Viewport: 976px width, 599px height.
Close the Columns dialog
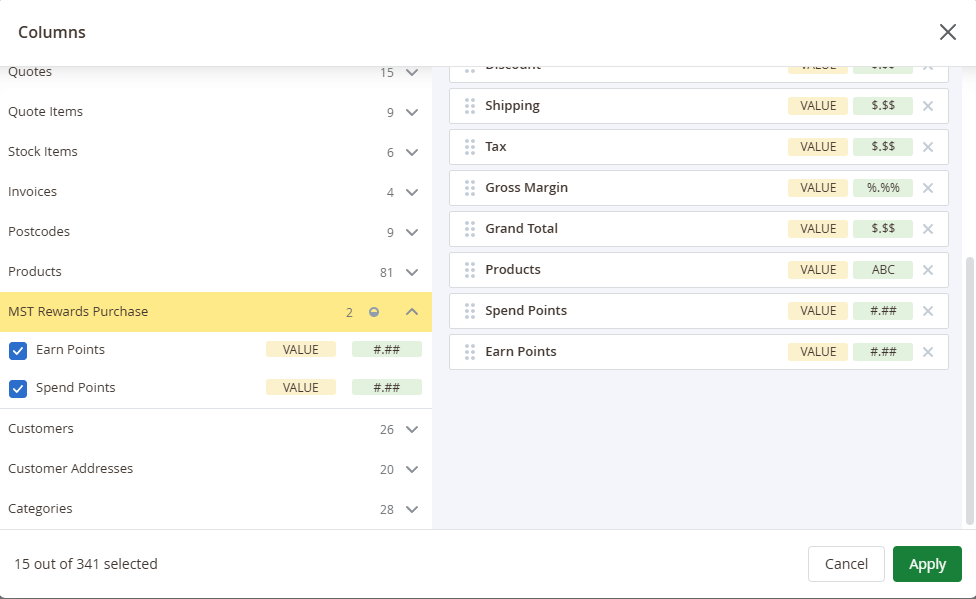pyautogui.click(x=947, y=32)
